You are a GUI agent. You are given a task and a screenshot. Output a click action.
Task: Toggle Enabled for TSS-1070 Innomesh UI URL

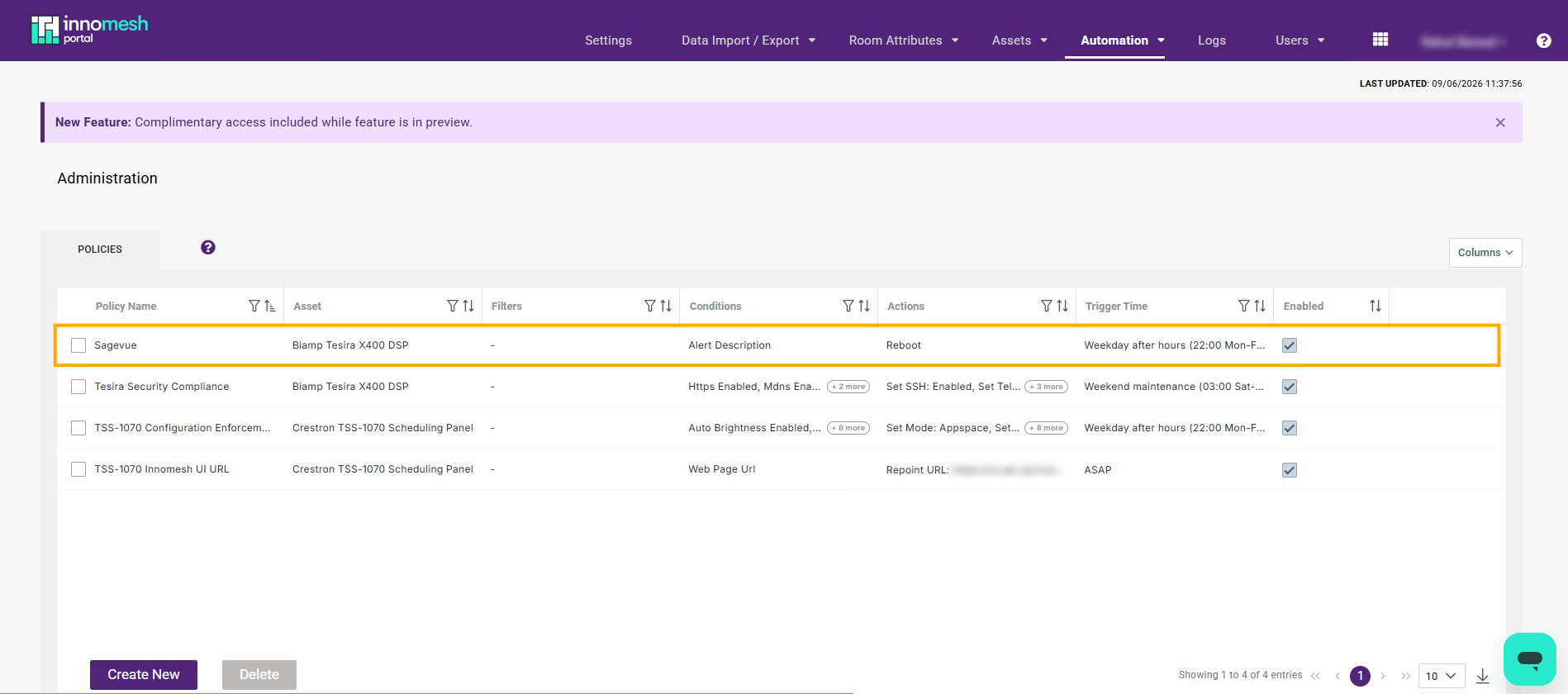(x=1290, y=470)
